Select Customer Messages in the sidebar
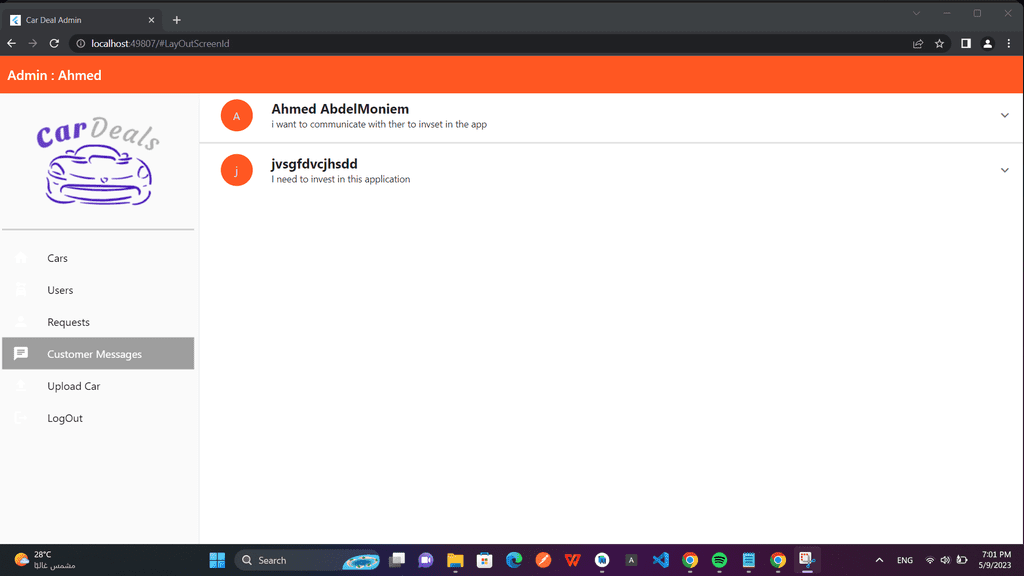The height and width of the screenshot is (576, 1024). (98, 353)
